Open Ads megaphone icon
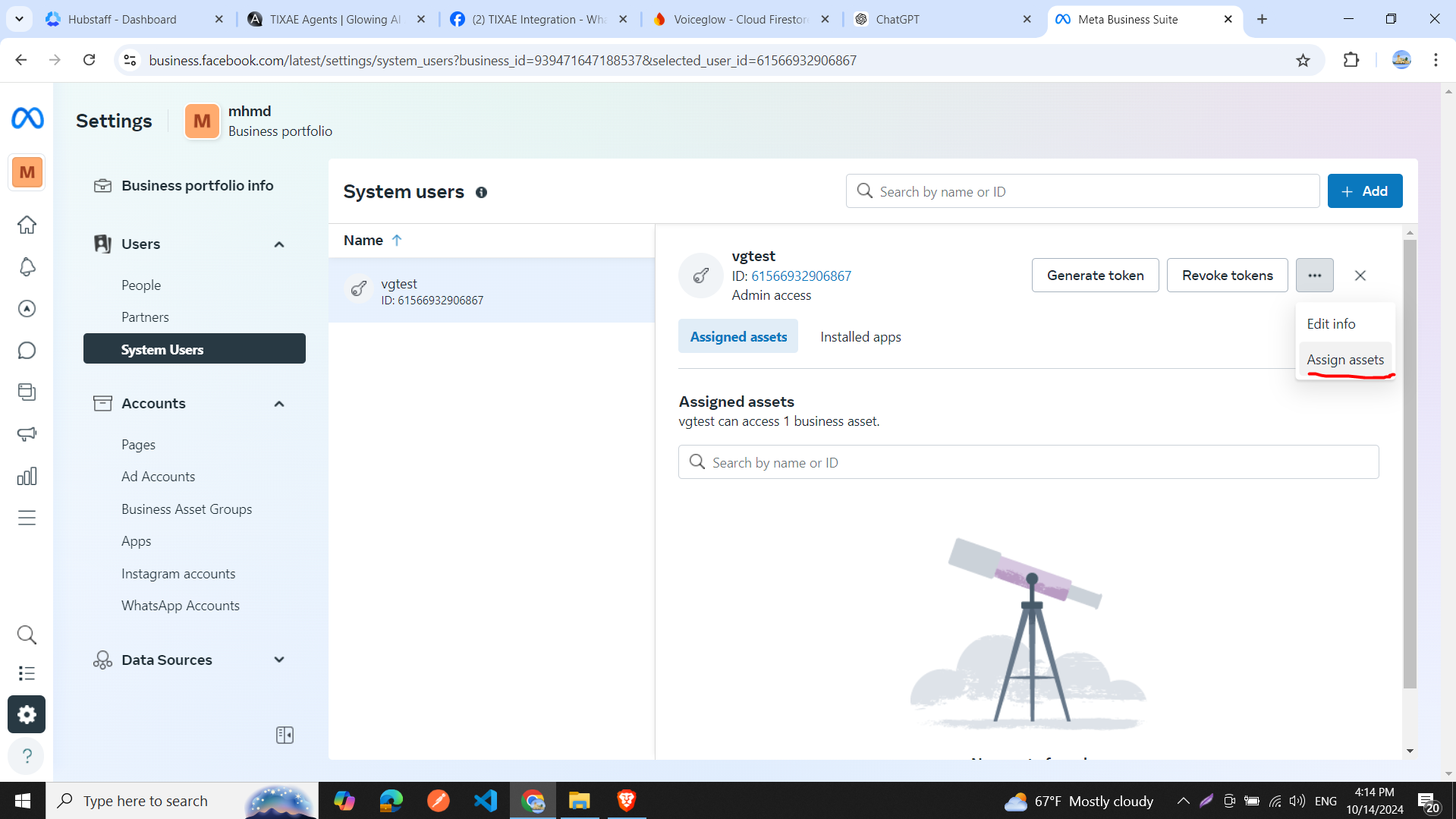Viewport: 1456px width, 819px height. 27,434
